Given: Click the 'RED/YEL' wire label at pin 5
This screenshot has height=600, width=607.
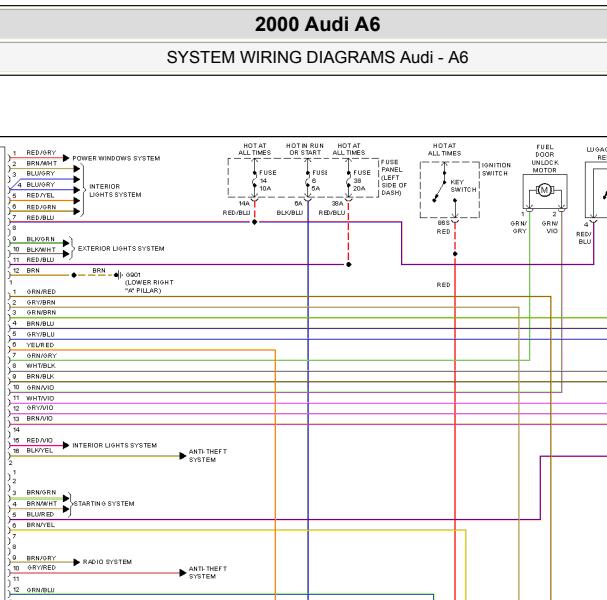Looking at the screenshot, I should (40, 195).
